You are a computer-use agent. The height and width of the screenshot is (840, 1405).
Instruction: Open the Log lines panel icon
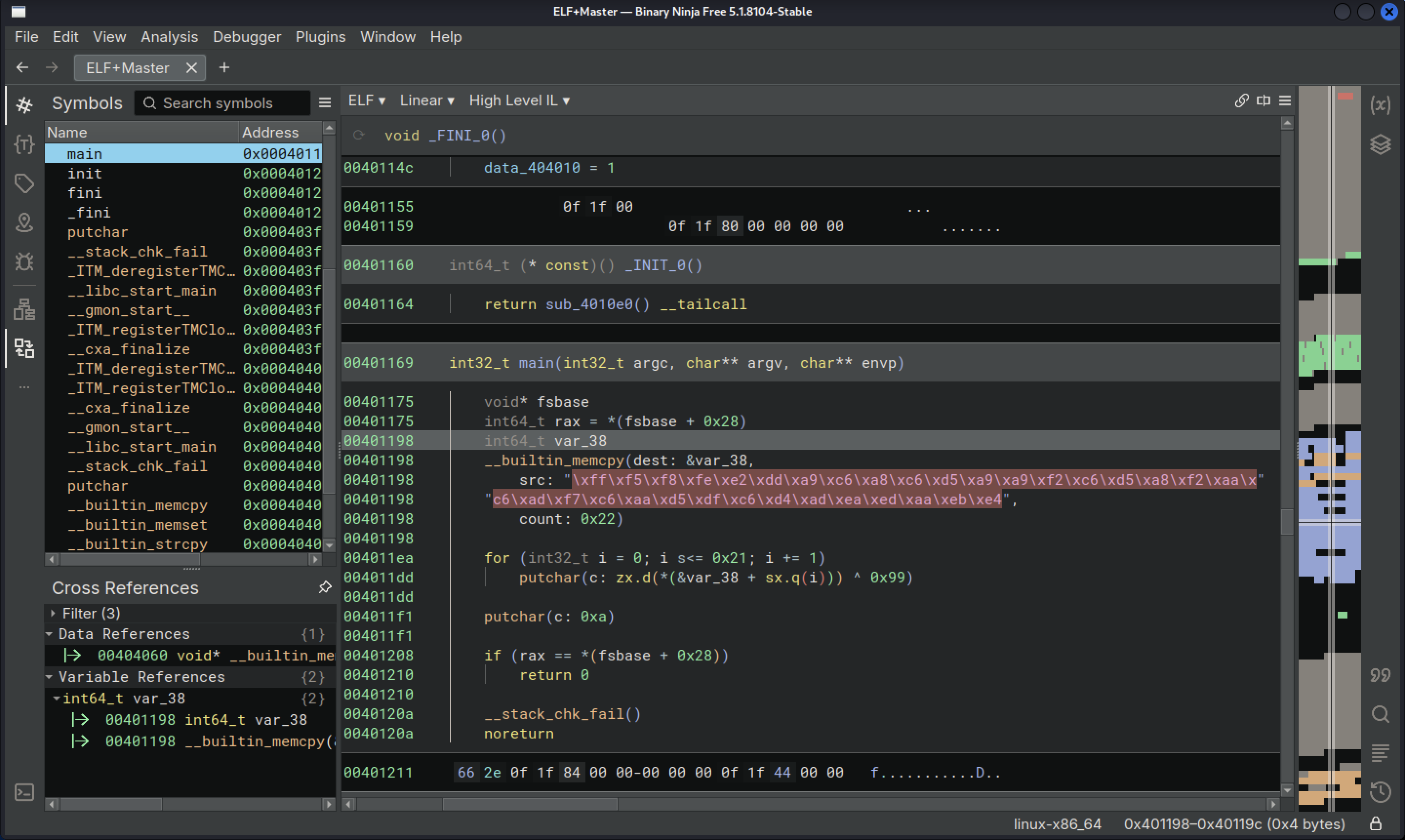pos(1380,753)
